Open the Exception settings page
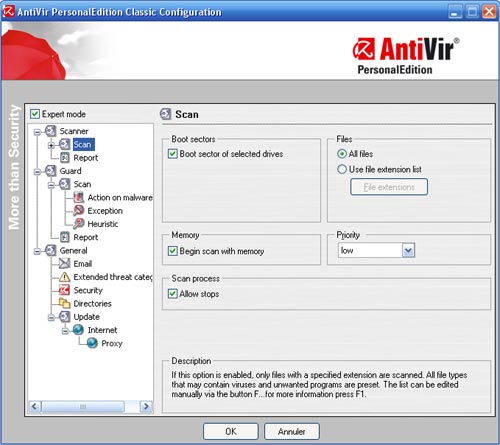Image resolution: width=500 pixels, height=445 pixels. 105,211
